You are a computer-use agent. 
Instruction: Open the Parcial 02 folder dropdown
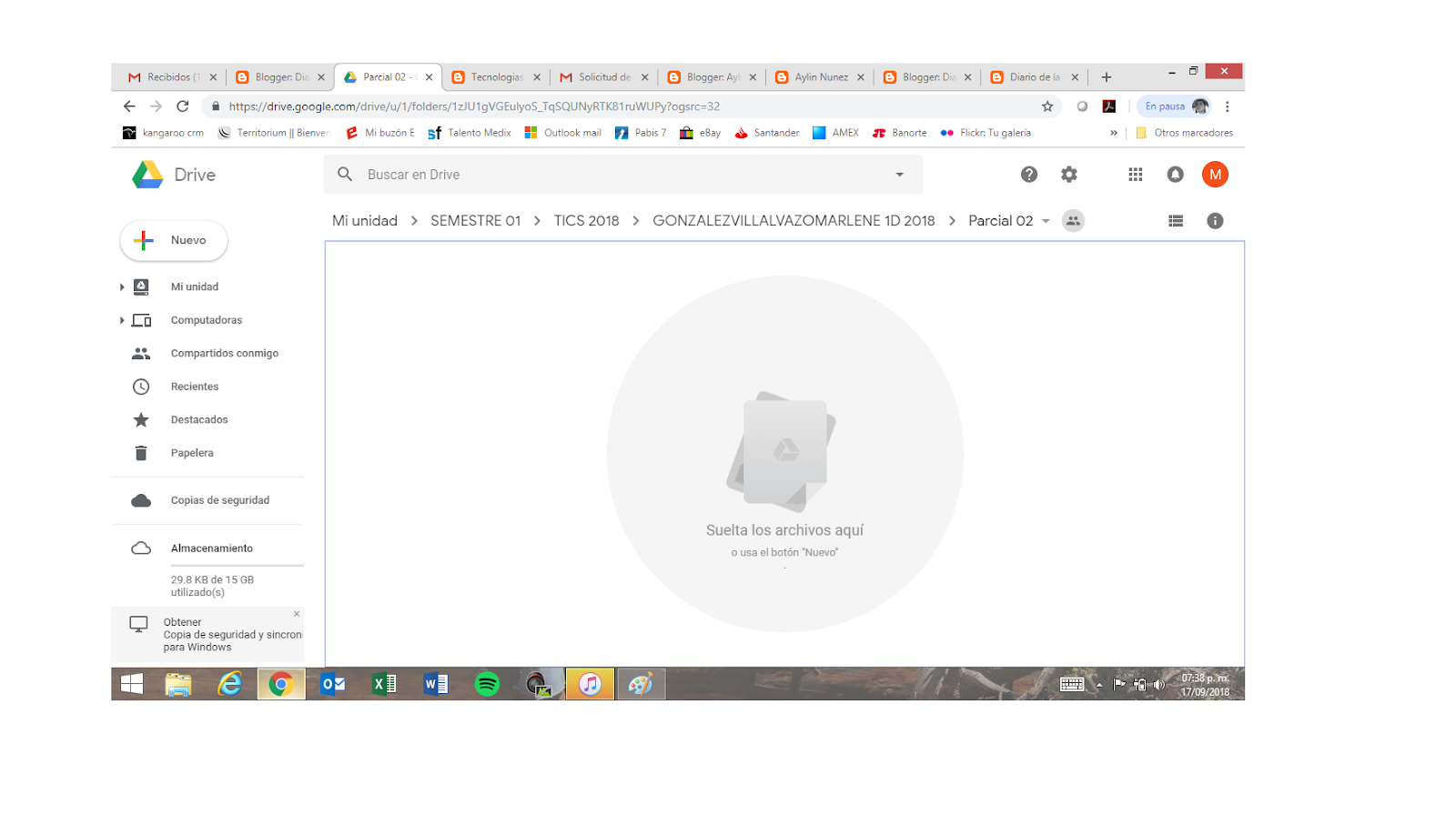click(x=1046, y=221)
